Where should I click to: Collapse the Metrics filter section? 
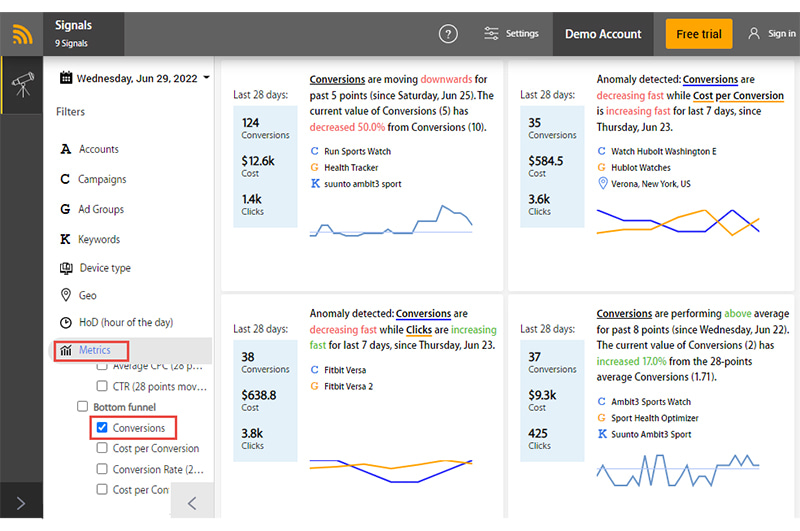pos(94,350)
